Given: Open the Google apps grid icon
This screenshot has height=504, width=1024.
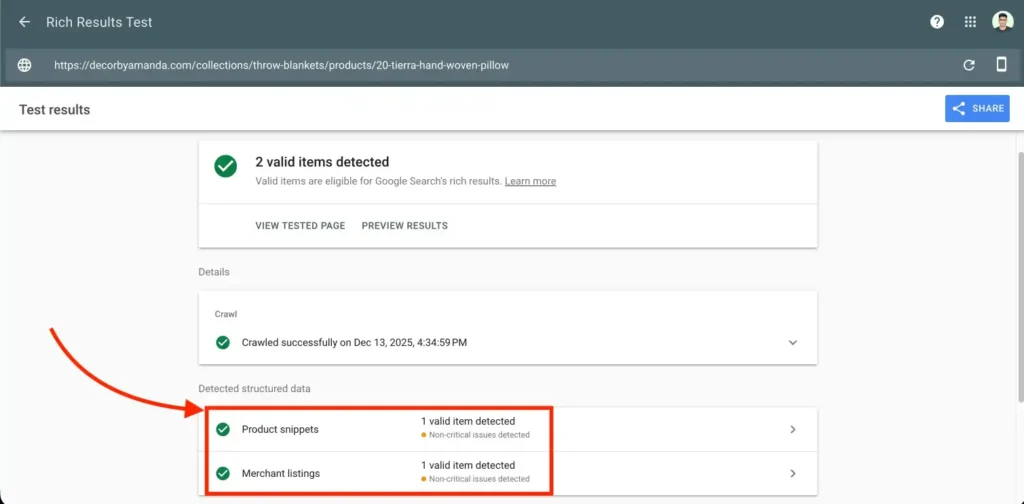Looking at the screenshot, I should coord(970,22).
